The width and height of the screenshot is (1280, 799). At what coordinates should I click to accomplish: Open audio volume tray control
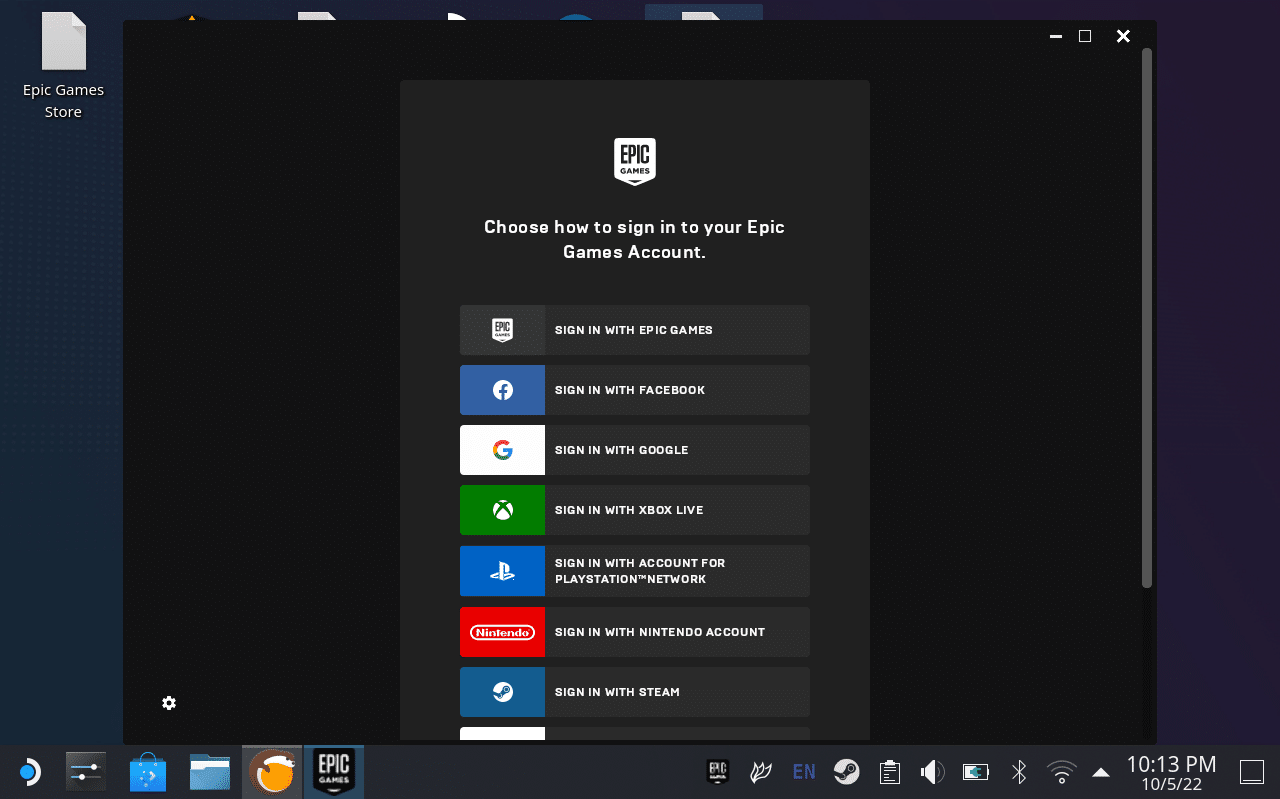(x=932, y=772)
